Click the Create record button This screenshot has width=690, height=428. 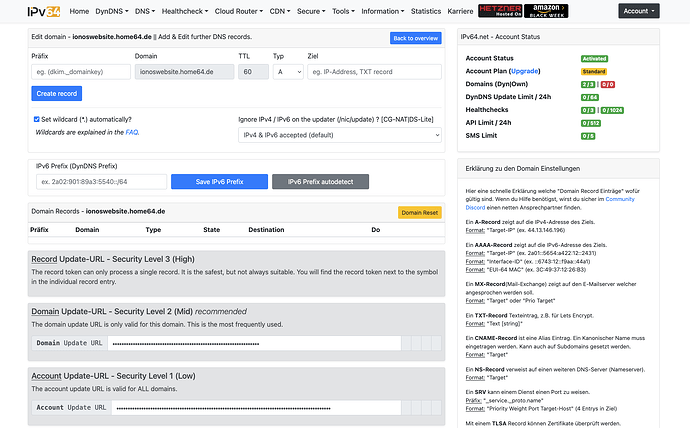point(57,93)
